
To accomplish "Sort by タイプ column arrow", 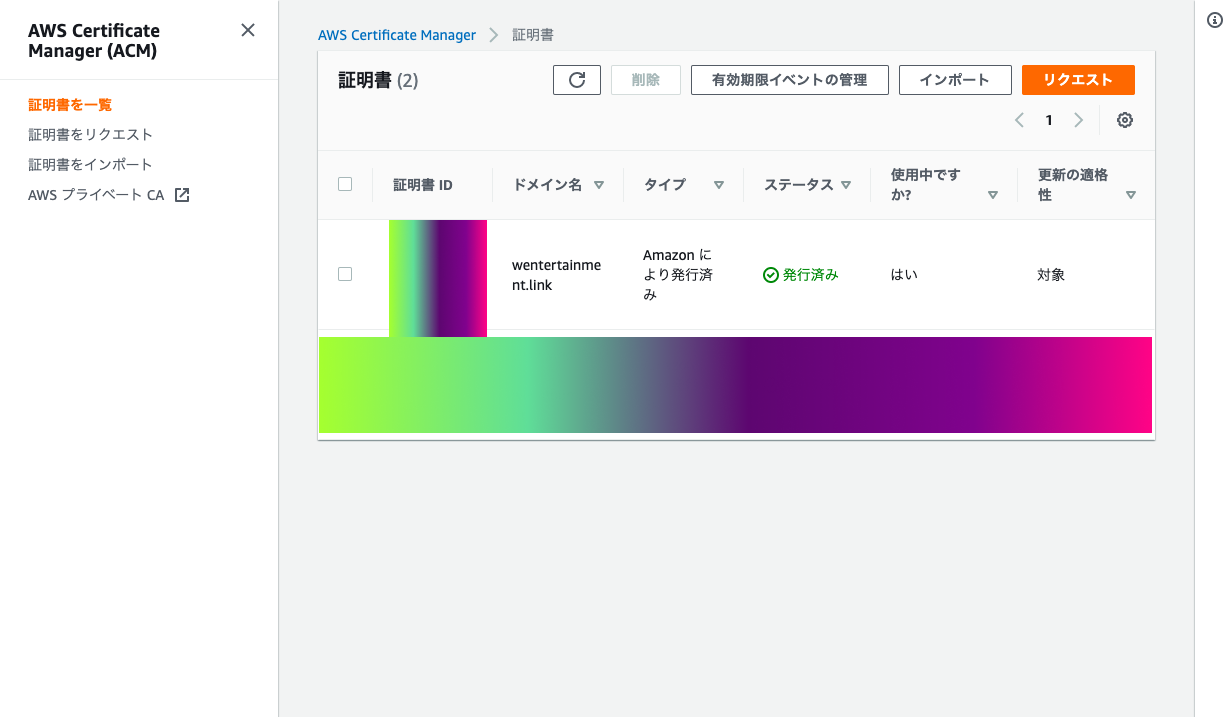I will [x=718, y=185].
